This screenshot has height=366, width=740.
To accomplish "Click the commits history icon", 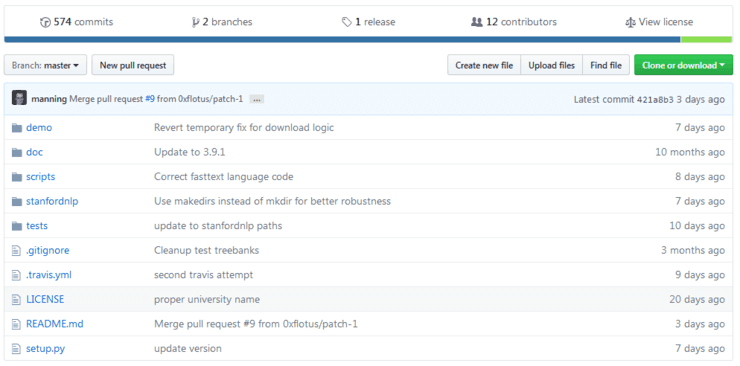I will click(x=45, y=22).
